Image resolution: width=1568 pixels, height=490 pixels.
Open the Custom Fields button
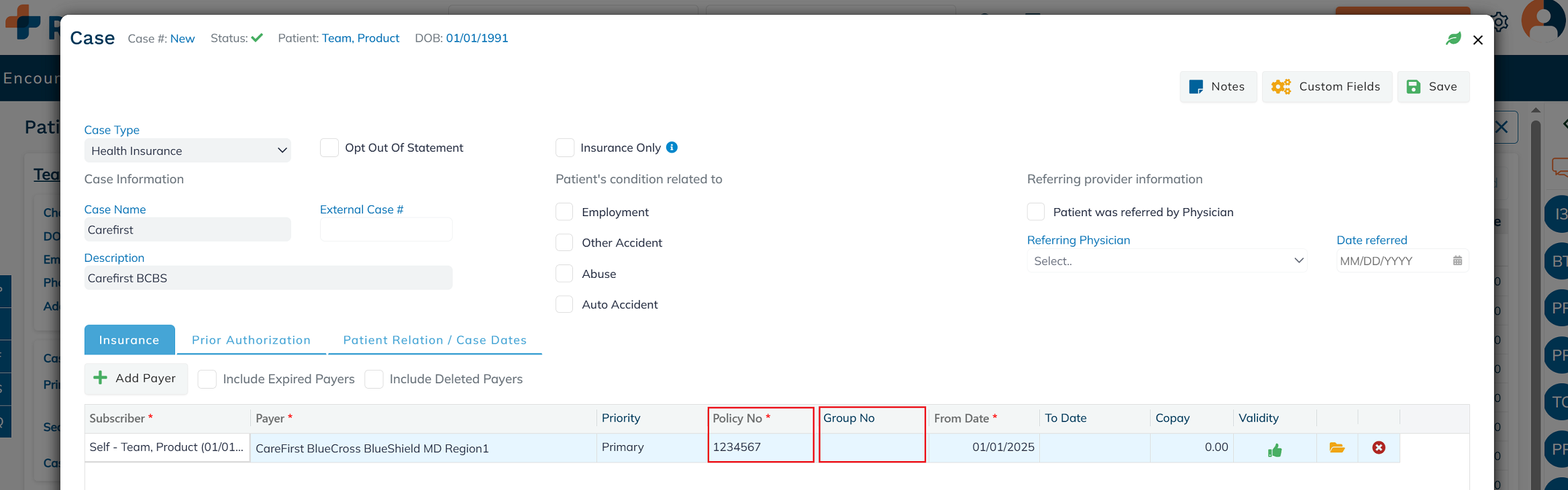1326,87
